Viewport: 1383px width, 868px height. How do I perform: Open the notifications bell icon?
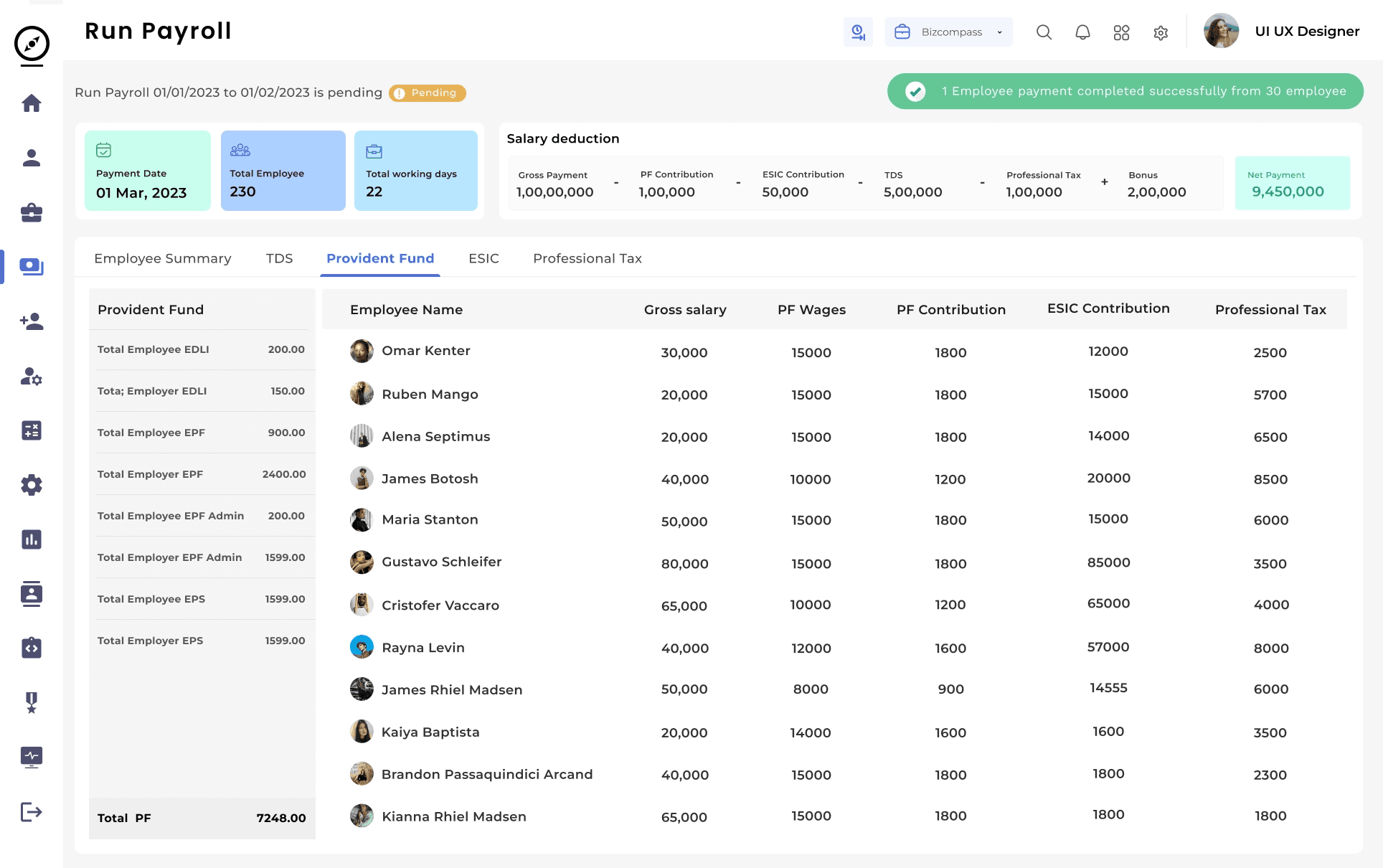tap(1082, 32)
